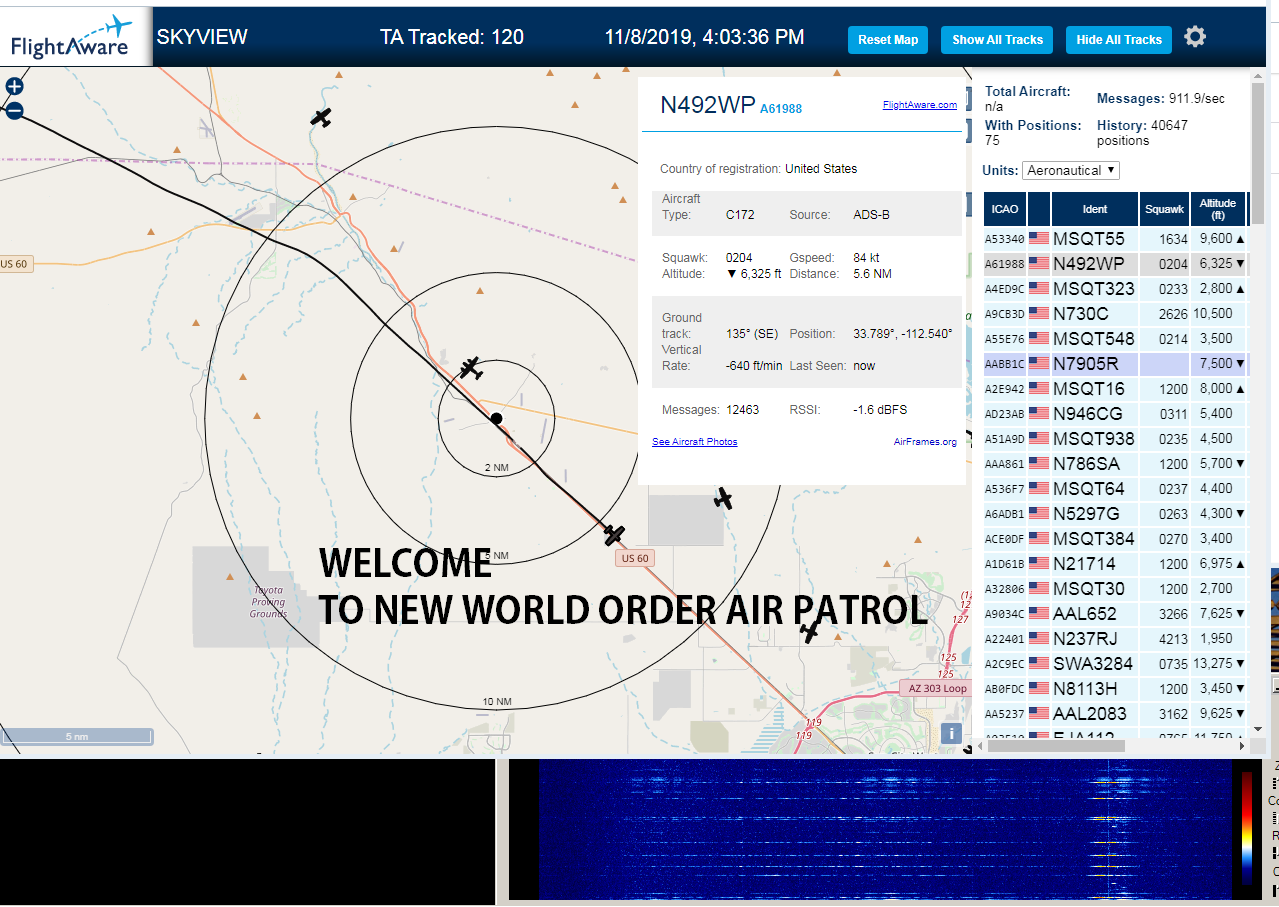Viewport: 1279px width, 907px height.
Task: Click the US flag in the N492WP row
Action: point(1039,264)
